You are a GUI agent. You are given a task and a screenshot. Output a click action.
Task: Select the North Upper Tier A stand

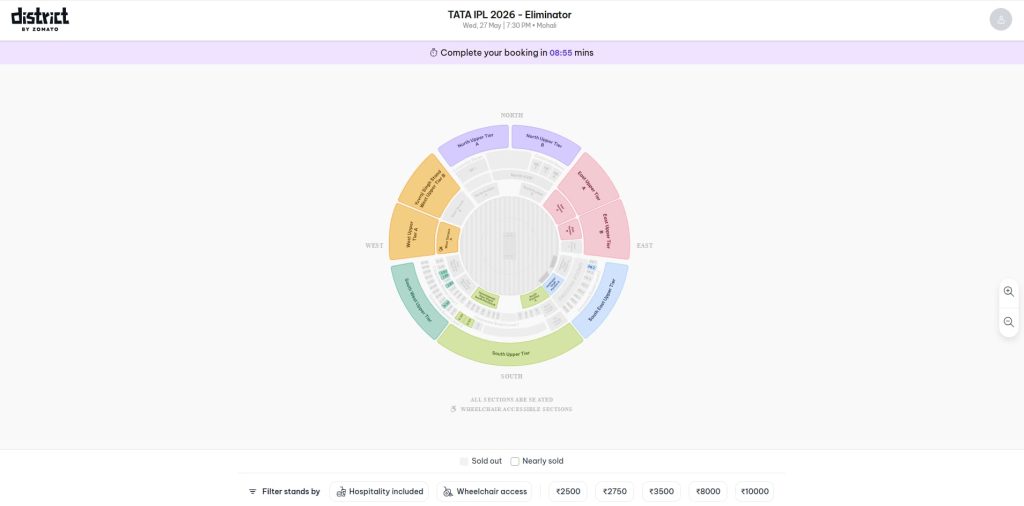point(474,144)
